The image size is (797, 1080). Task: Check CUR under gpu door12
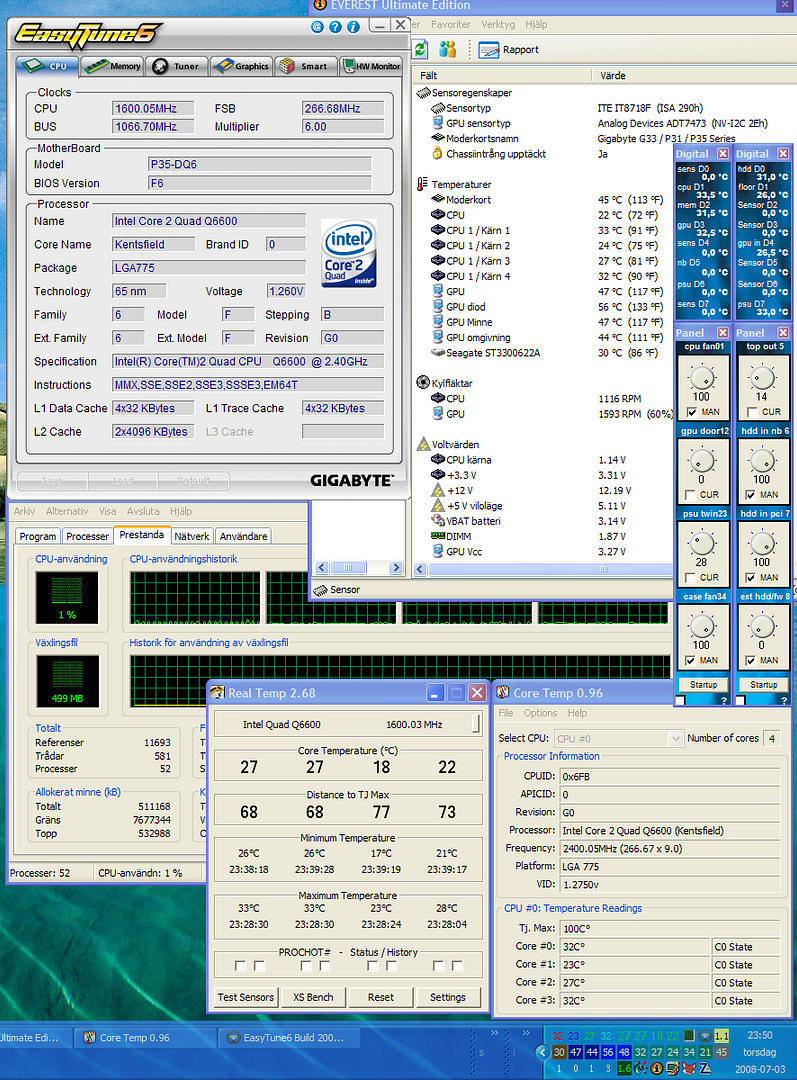pyautogui.click(x=690, y=495)
